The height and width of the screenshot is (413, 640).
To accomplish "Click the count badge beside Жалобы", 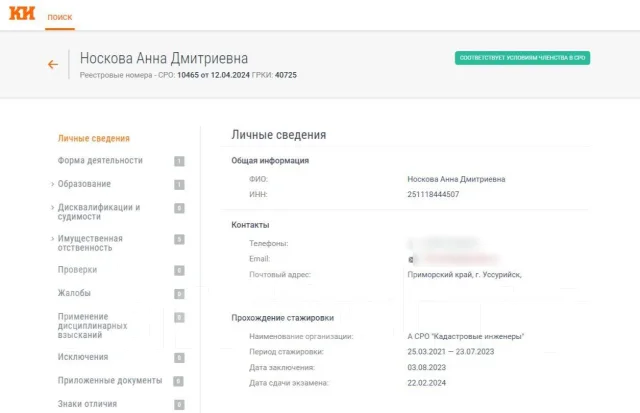I will pos(179,294).
